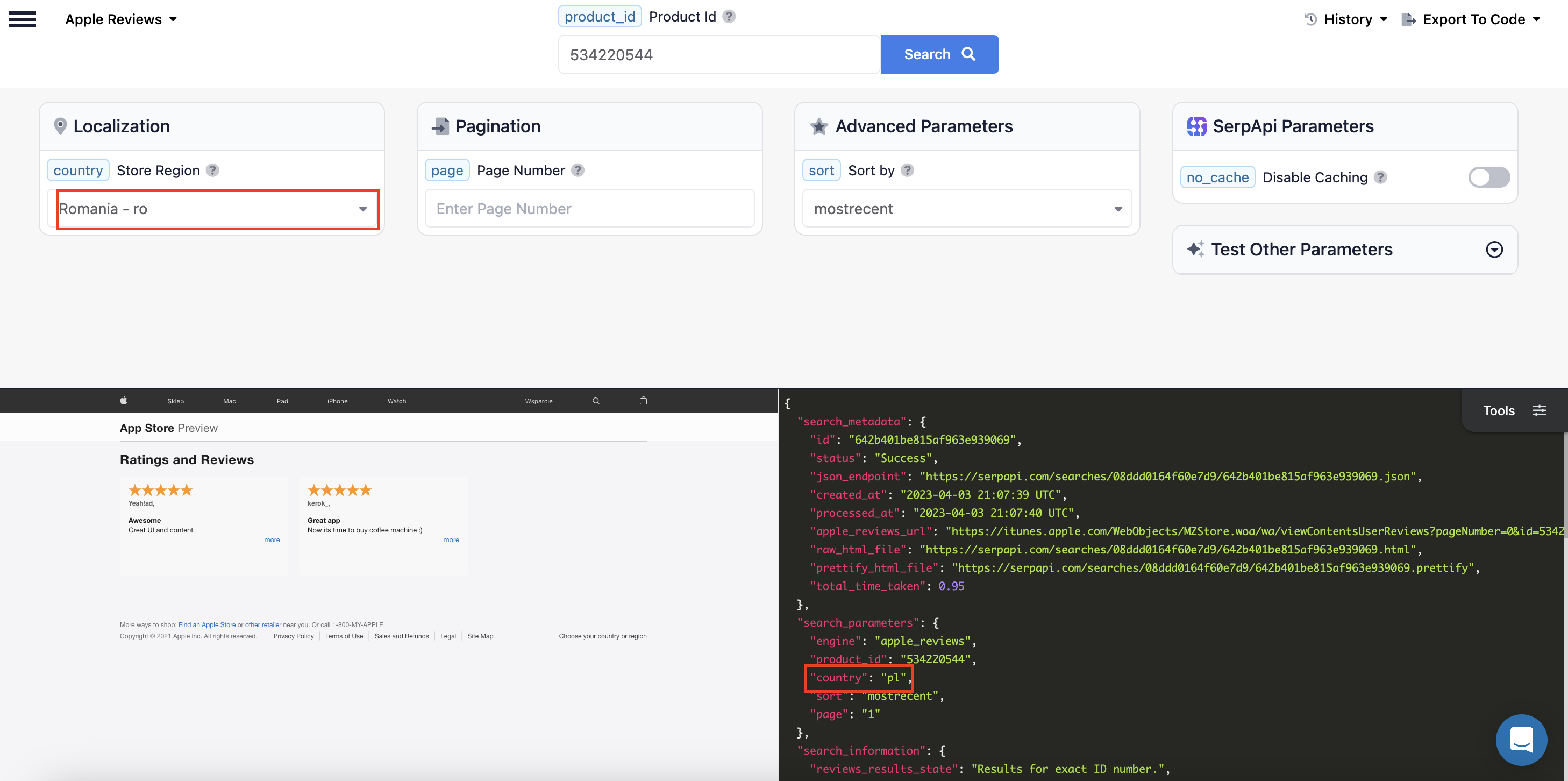
Task: Open the support chat bubble
Action: click(x=1521, y=740)
